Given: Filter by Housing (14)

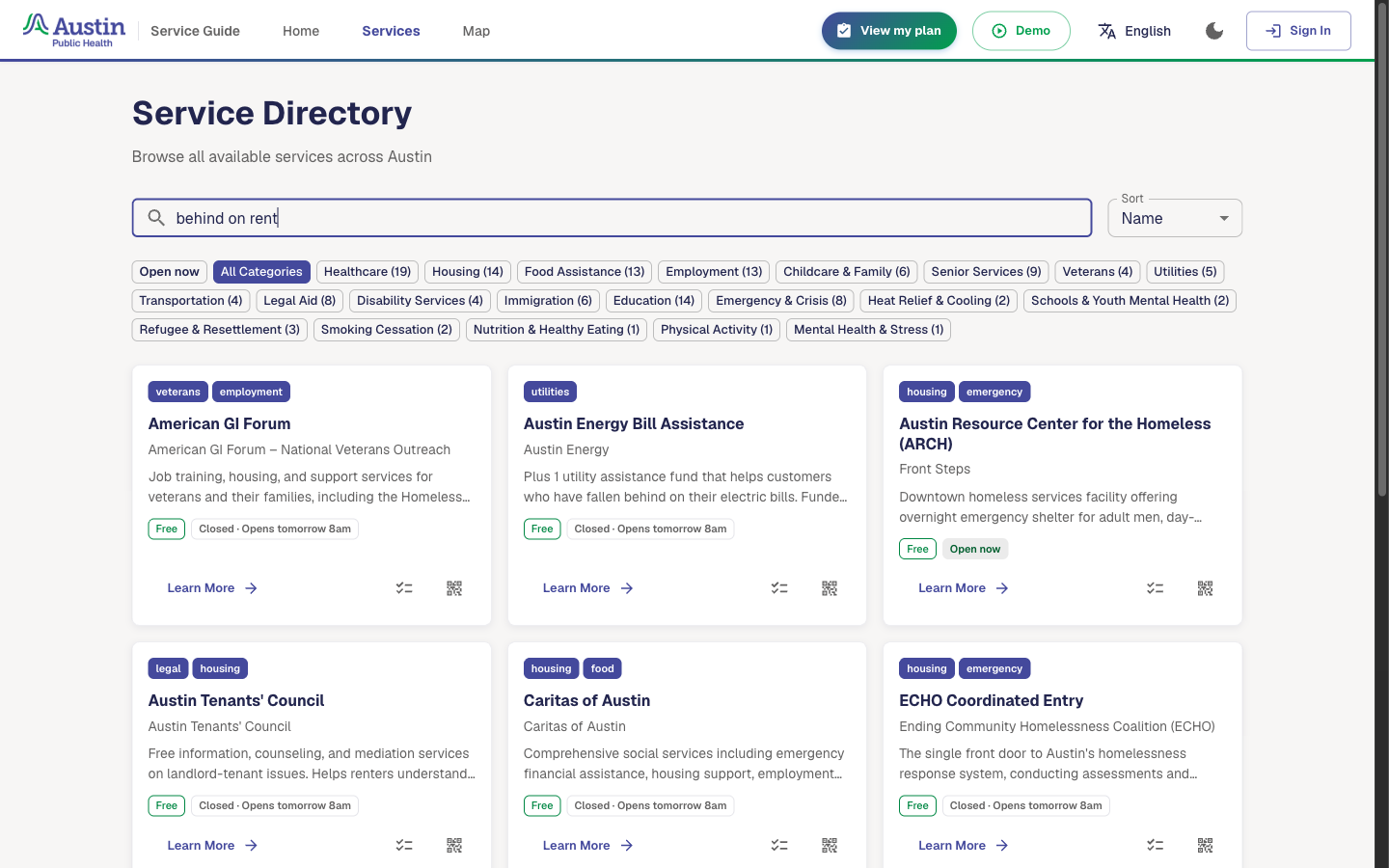Looking at the screenshot, I should point(468,272).
